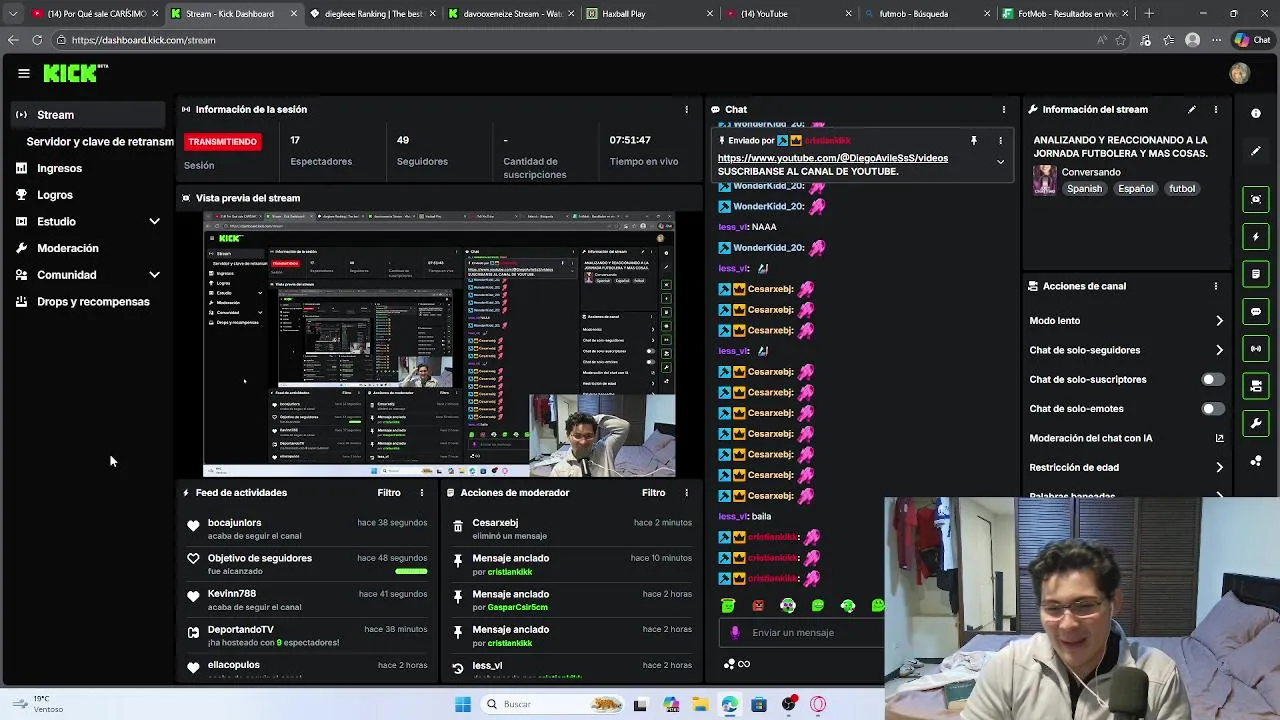The width and height of the screenshot is (1280, 720).
Task: Open the three-dot menu of Acciones de canal
Action: (1215, 286)
